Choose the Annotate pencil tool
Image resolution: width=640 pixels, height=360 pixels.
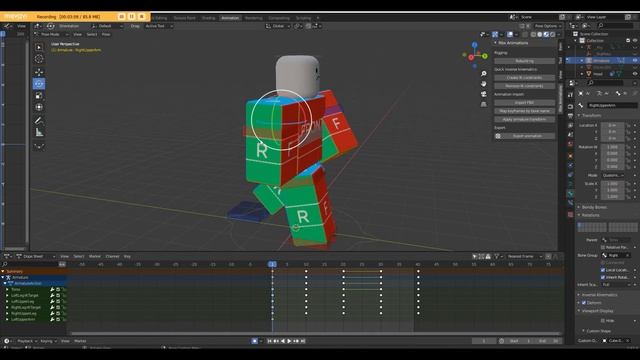[x=39, y=120]
